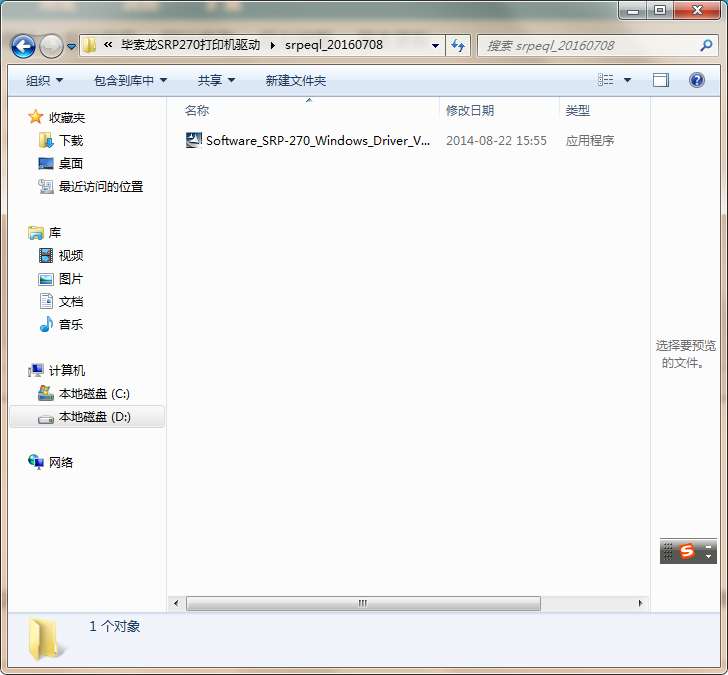Click the horizontal scrollbar thumb
The width and height of the screenshot is (728, 675).
pos(363,603)
